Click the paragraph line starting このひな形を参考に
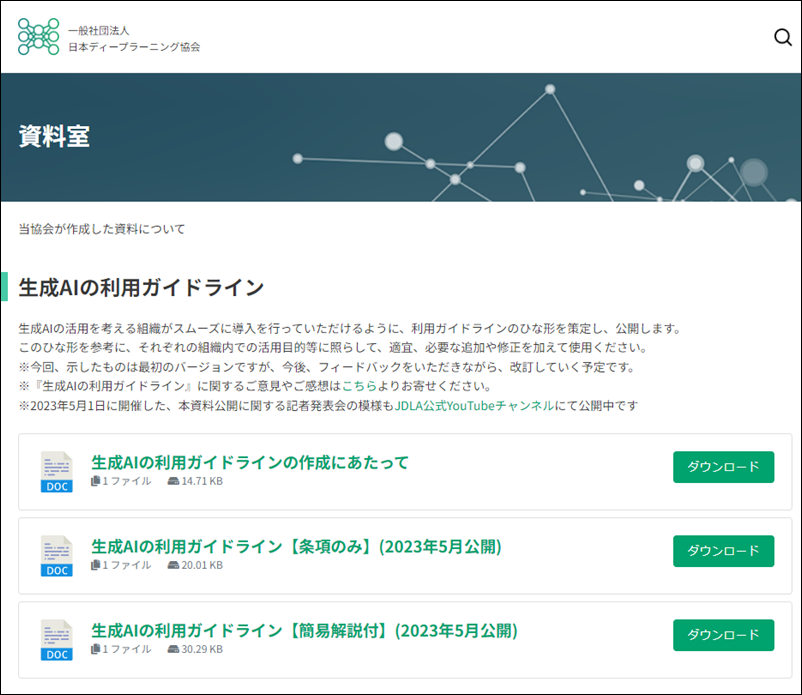Image resolution: width=802 pixels, height=695 pixels. tap(335, 348)
